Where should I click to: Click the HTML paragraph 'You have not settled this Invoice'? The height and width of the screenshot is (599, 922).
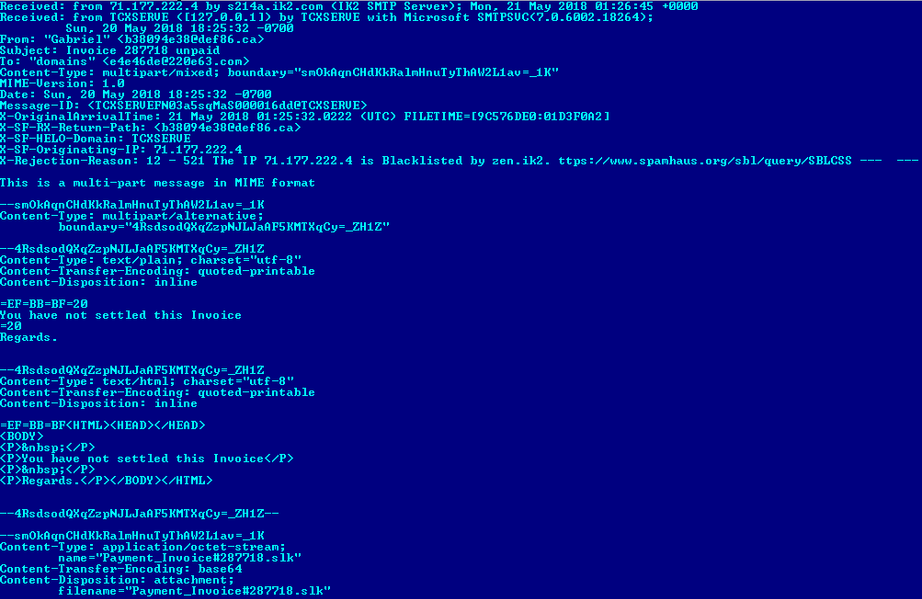(146, 459)
